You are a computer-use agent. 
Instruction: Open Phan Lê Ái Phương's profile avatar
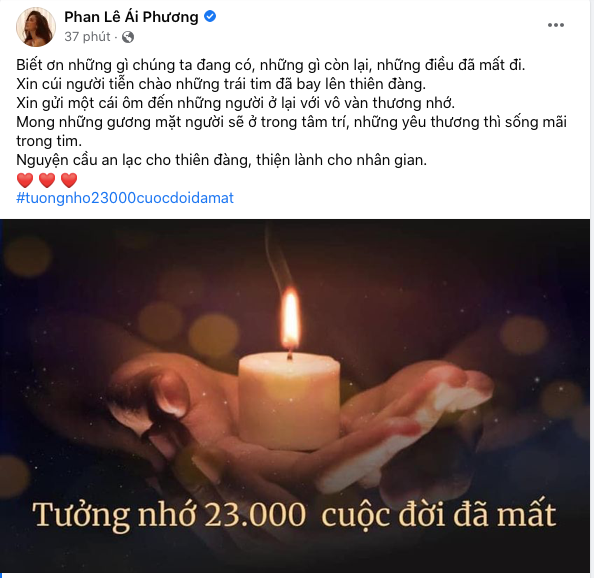click(x=36, y=27)
